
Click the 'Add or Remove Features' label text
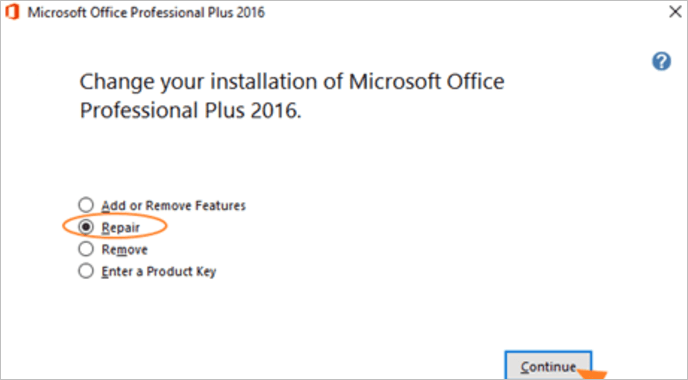click(173, 205)
